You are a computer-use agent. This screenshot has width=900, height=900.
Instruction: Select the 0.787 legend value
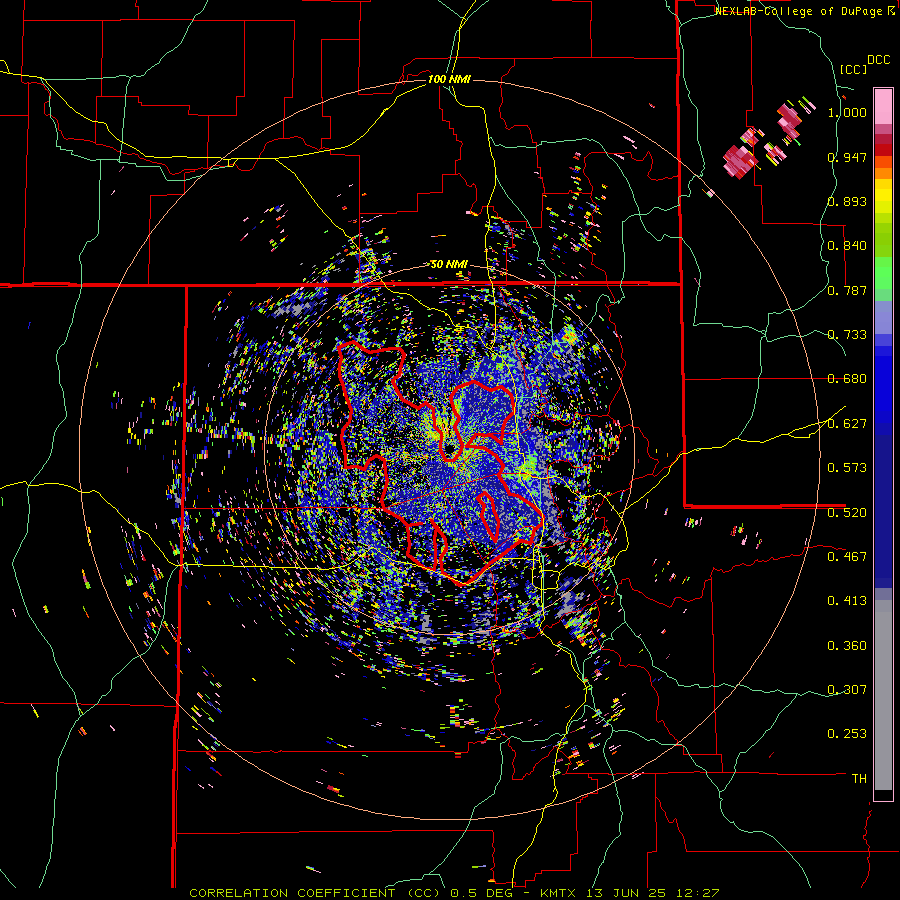[x=847, y=290]
